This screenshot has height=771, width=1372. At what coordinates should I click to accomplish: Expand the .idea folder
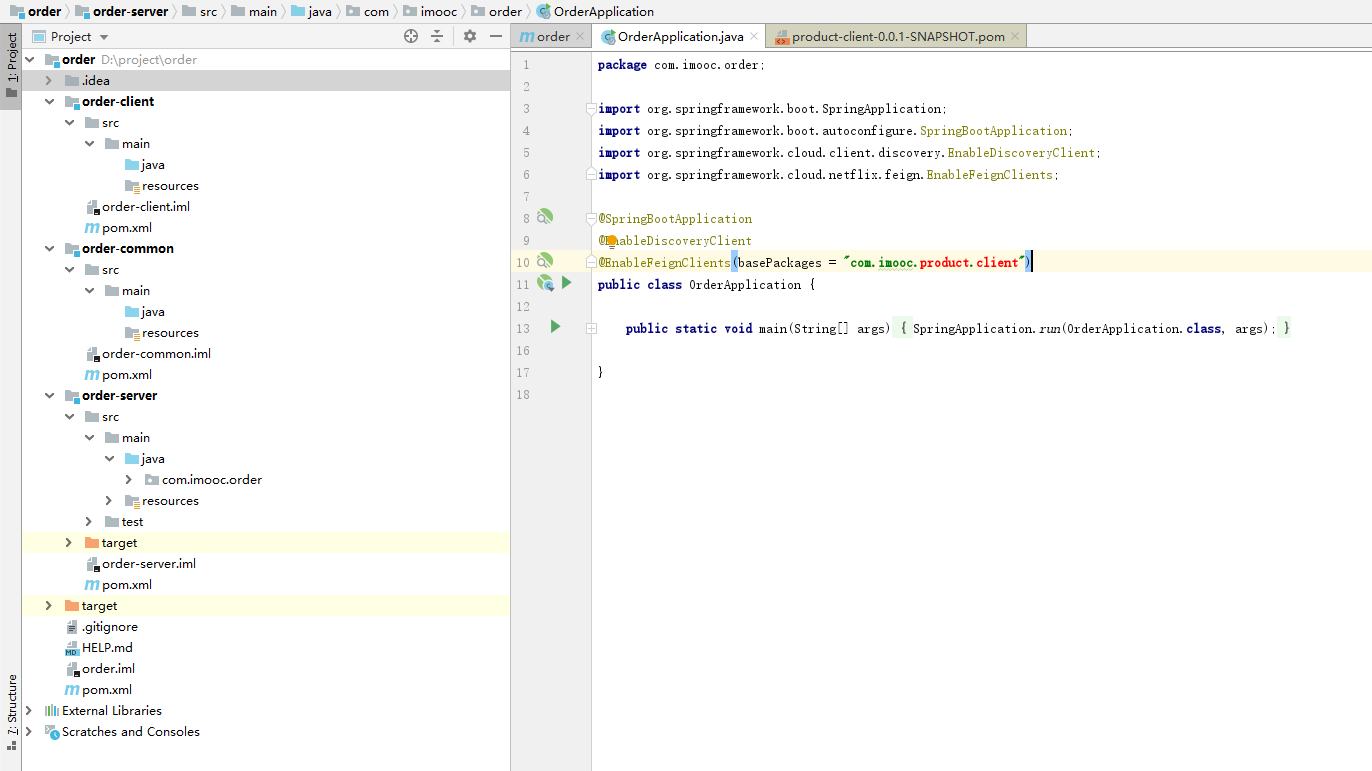(x=48, y=80)
